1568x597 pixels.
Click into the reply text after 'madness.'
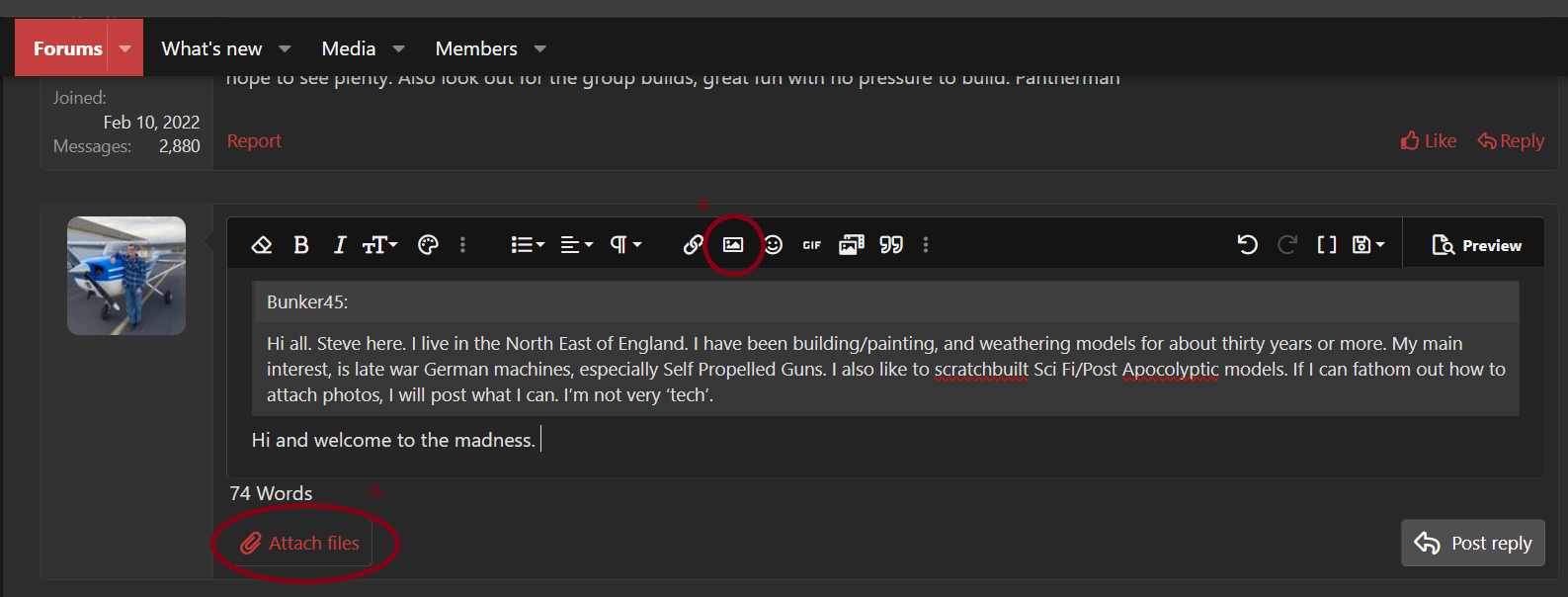(x=542, y=440)
